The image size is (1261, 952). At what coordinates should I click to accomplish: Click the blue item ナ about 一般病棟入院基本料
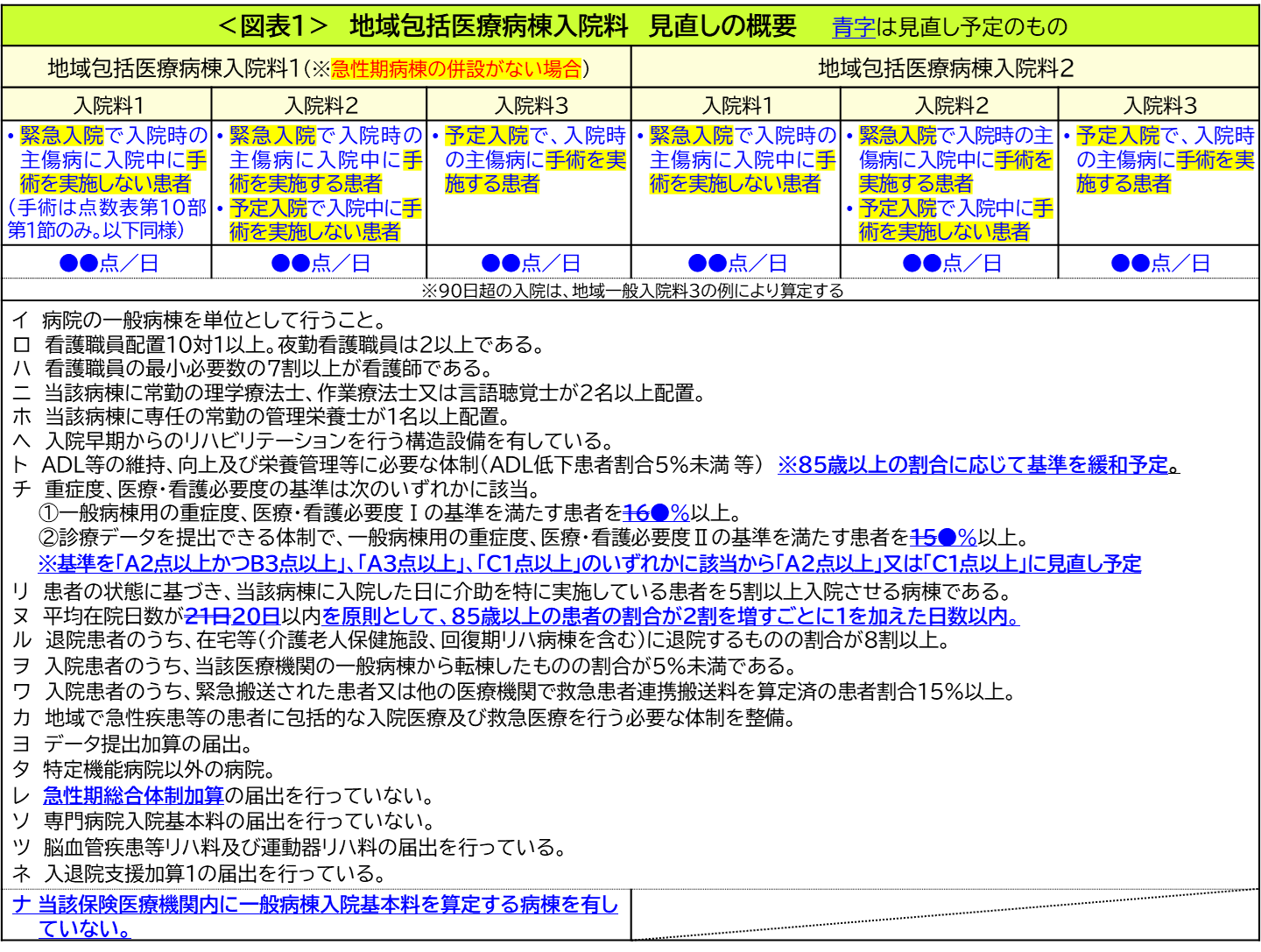click(x=315, y=905)
